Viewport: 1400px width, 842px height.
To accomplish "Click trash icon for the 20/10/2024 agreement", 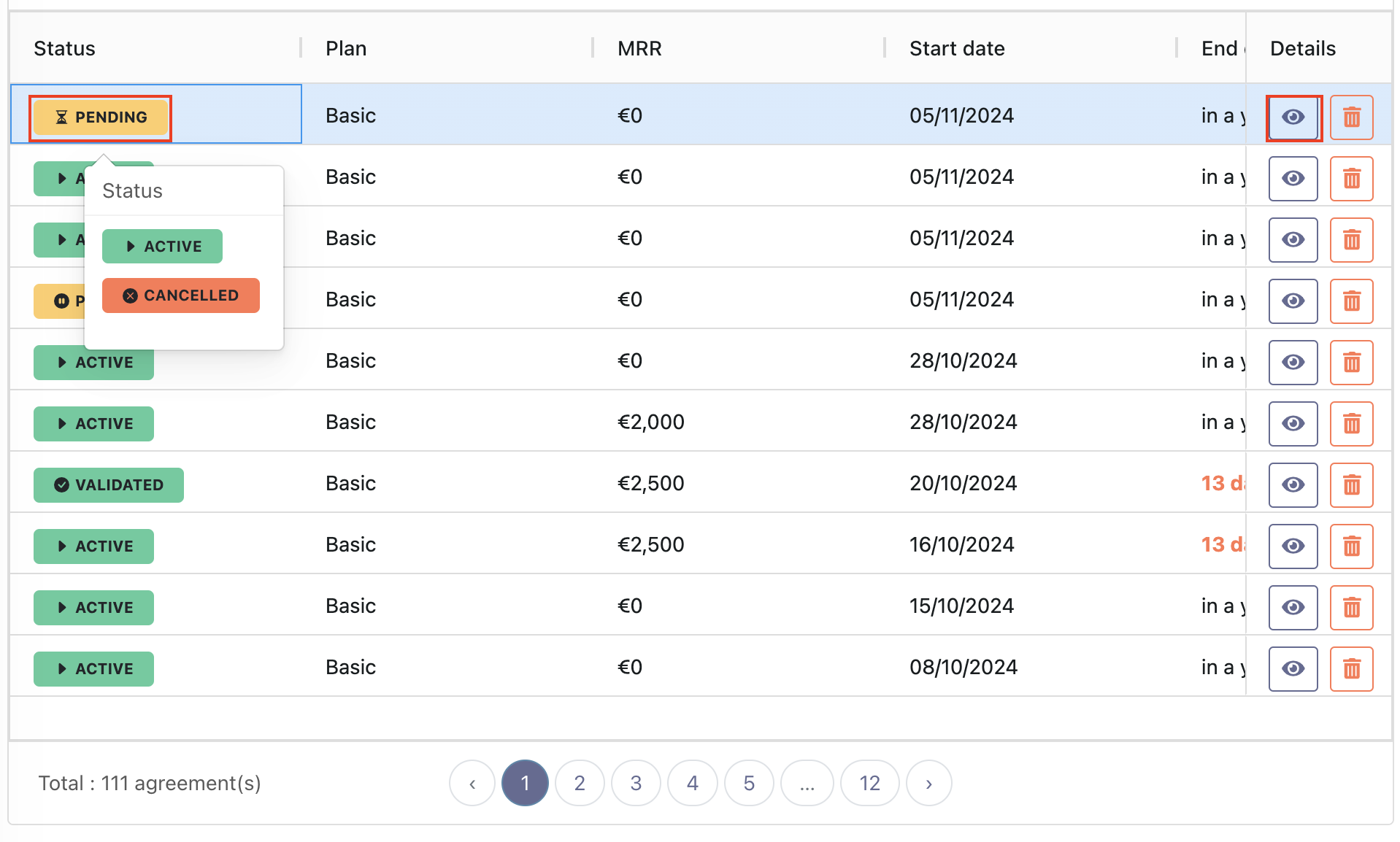I will pyautogui.click(x=1351, y=485).
